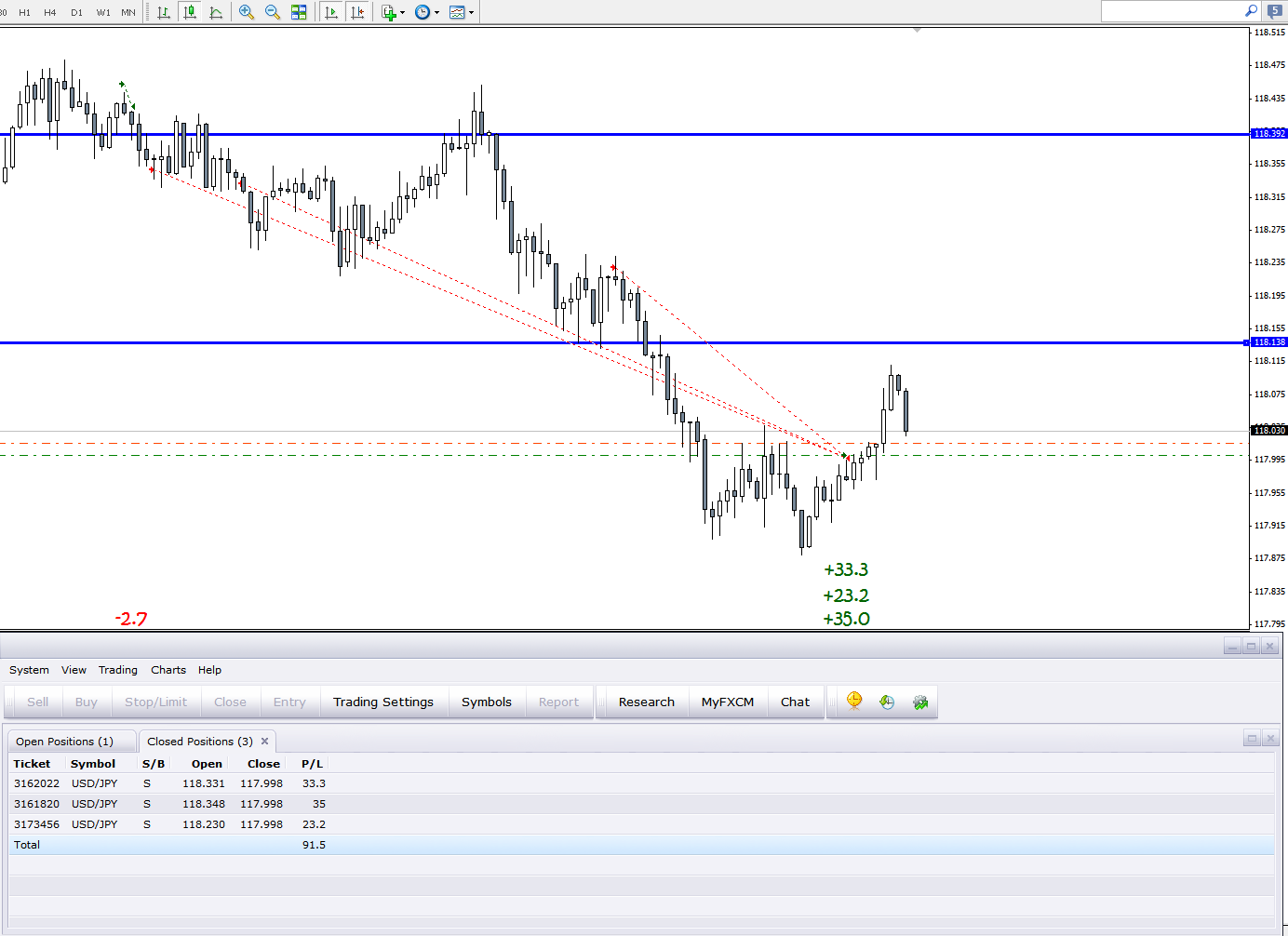
Task: Open Trading Settings
Action: point(383,702)
